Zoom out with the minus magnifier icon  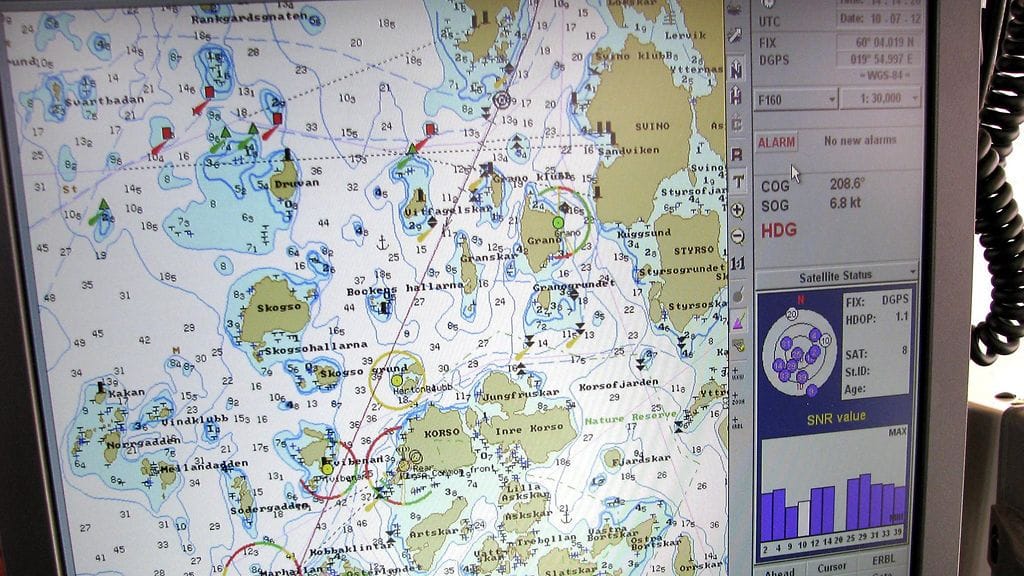[x=738, y=236]
